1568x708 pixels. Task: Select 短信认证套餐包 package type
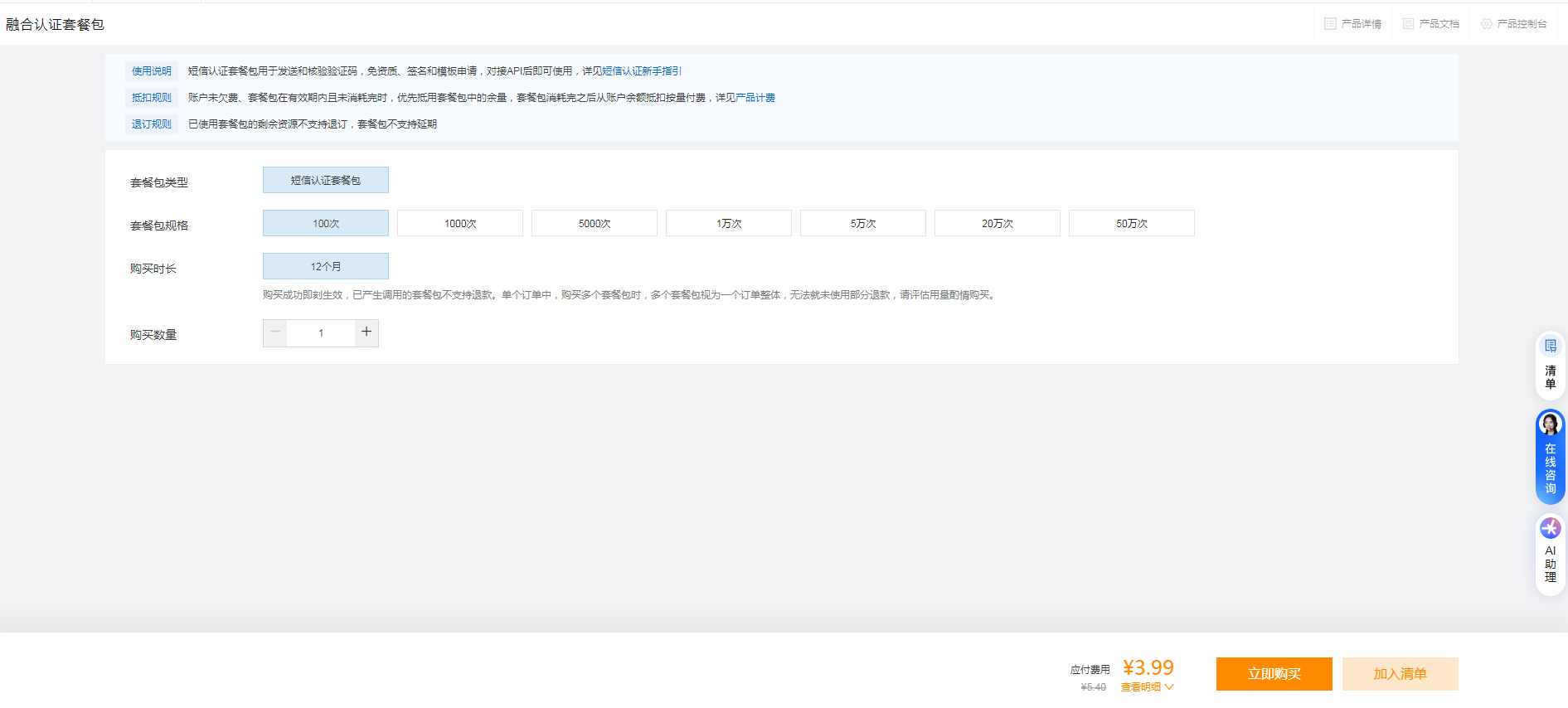coord(326,181)
